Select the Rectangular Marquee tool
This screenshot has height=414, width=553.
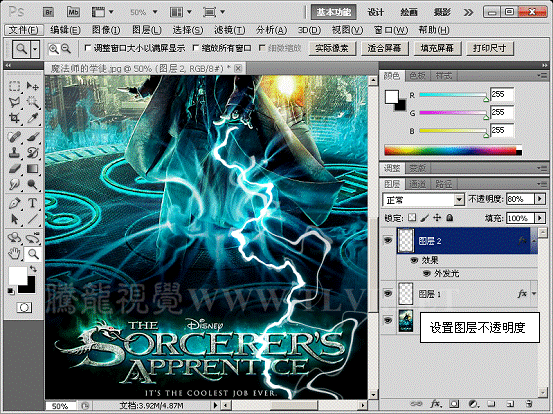pyautogui.click(x=14, y=86)
